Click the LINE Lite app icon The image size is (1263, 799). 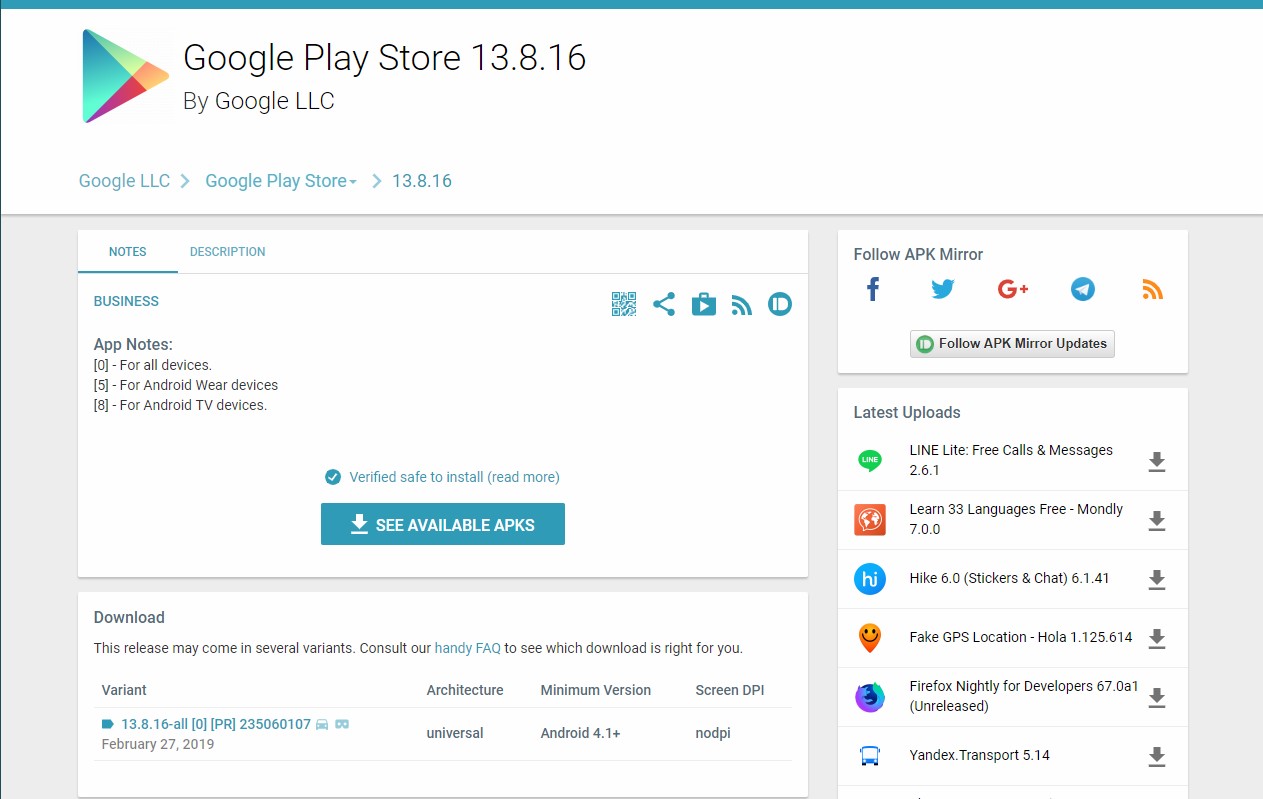870,461
